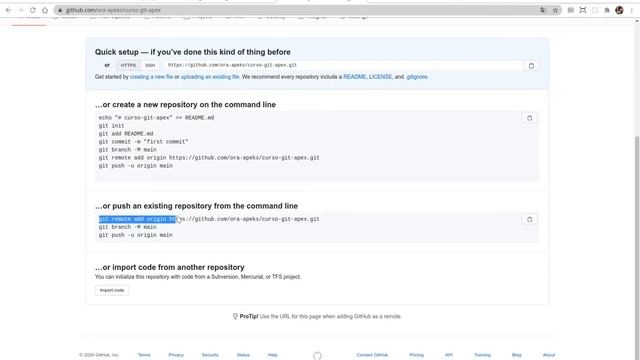Open the extensions puzzle icon
640x360 pixels.
[x=607, y=10]
